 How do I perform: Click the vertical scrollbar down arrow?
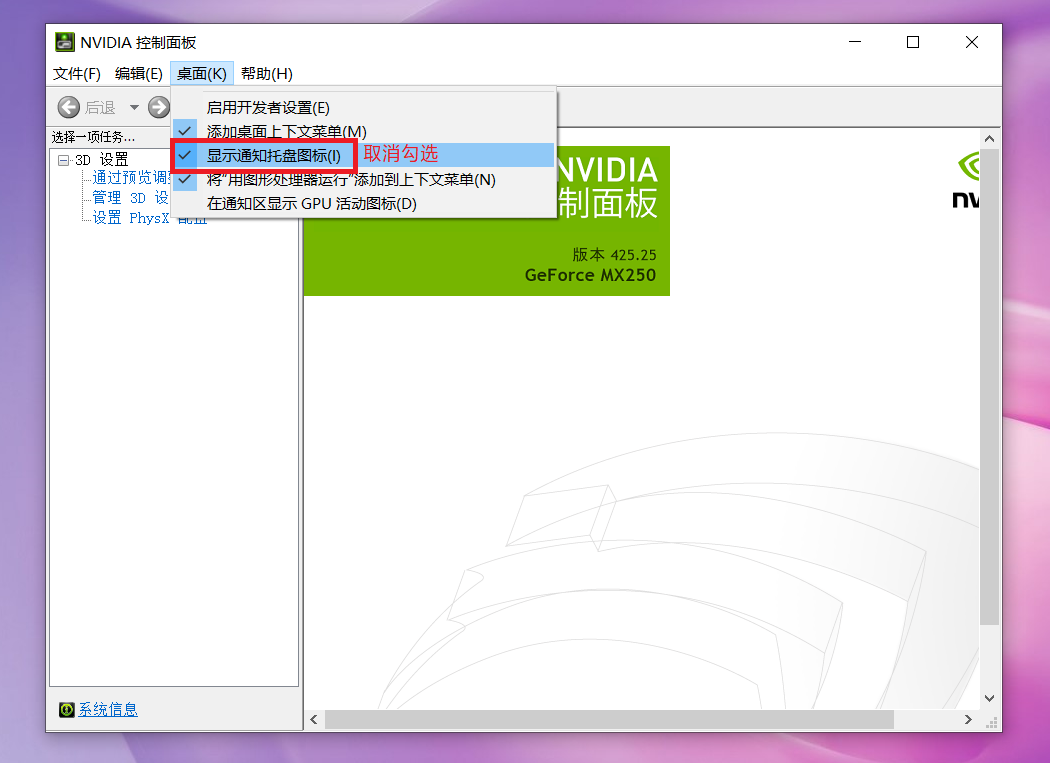(x=990, y=698)
